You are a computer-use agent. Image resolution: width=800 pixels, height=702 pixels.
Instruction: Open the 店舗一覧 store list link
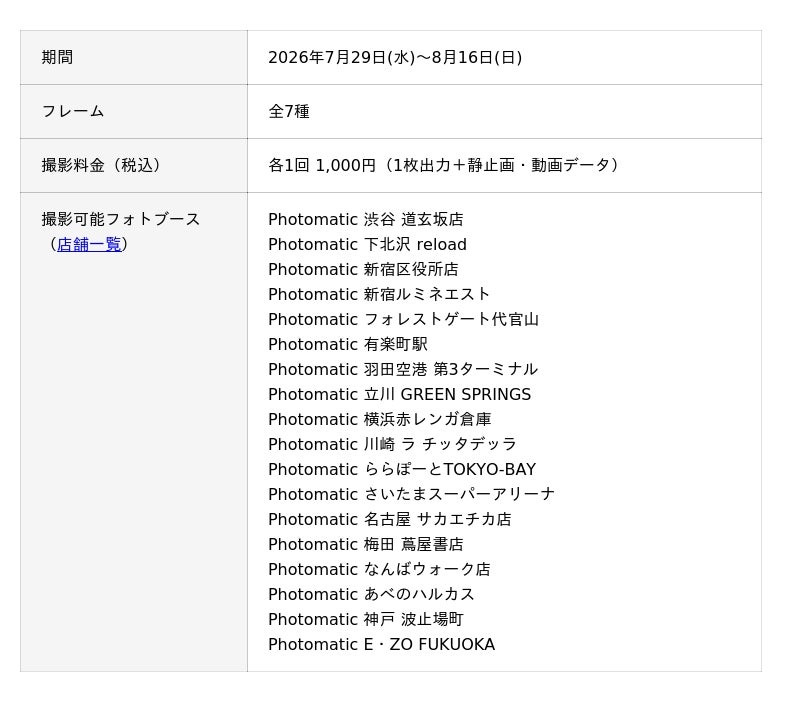[89, 244]
